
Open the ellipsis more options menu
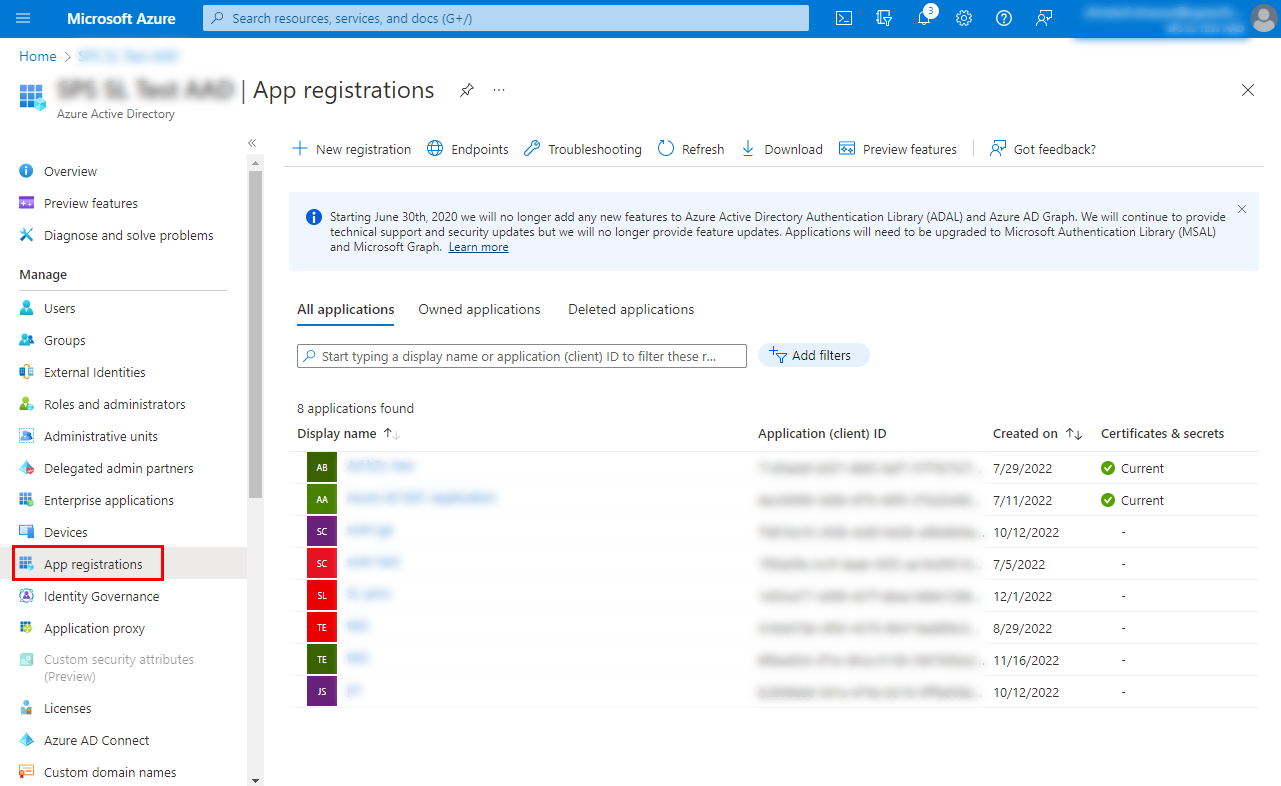pyautogui.click(x=499, y=90)
